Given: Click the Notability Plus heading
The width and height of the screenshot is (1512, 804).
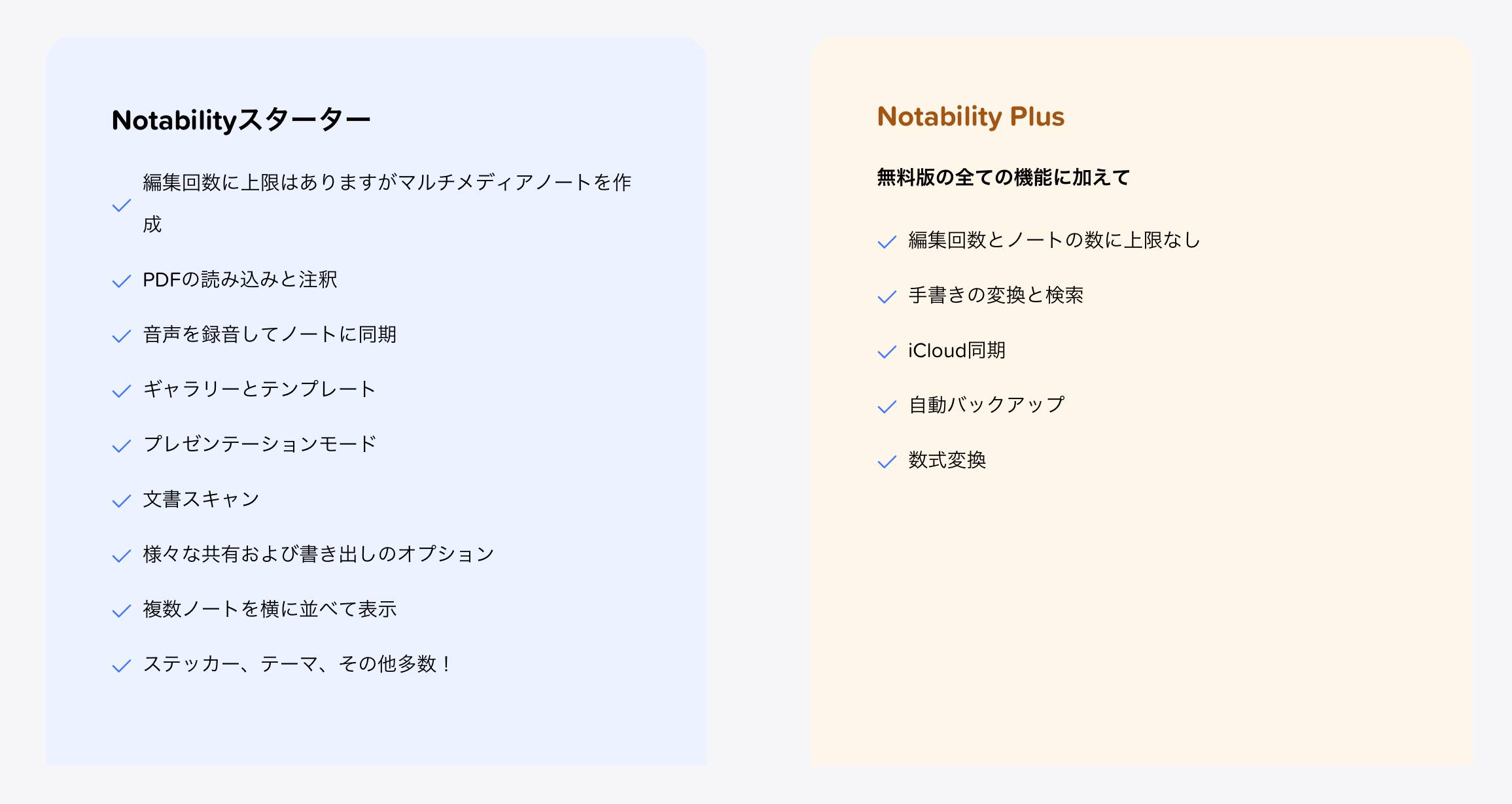Looking at the screenshot, I should click(971, 117).
